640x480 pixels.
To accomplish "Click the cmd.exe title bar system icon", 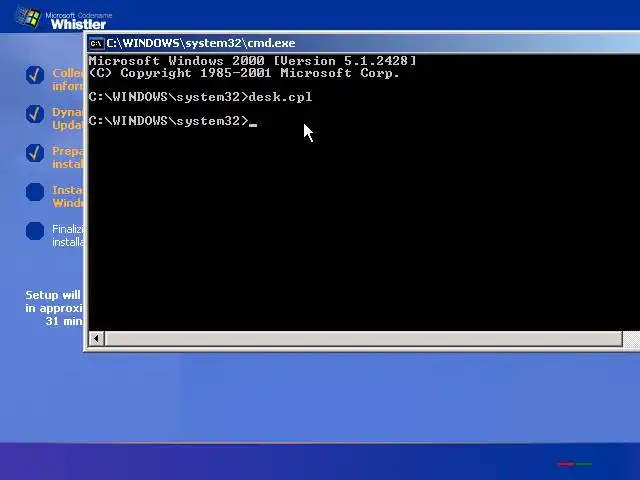I will (97, 43).
